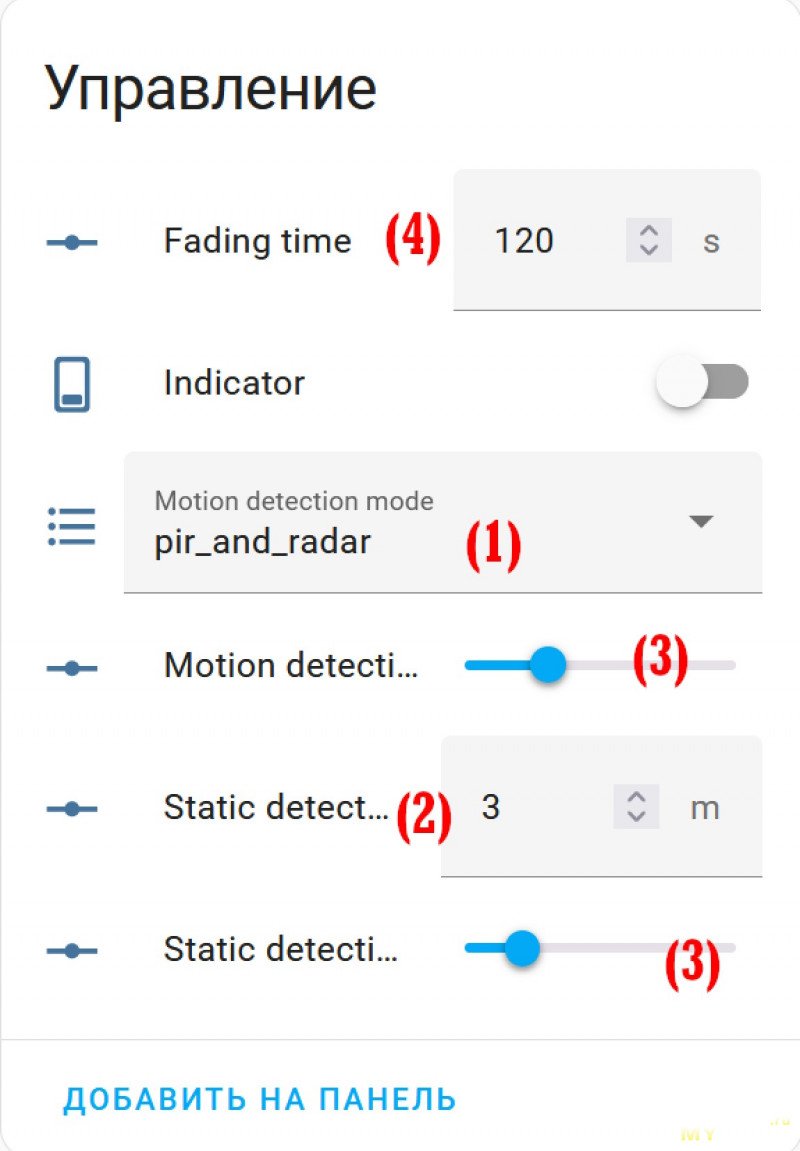
Task: Click the Static detection sensitivity row icon
Action: (72, 951)
